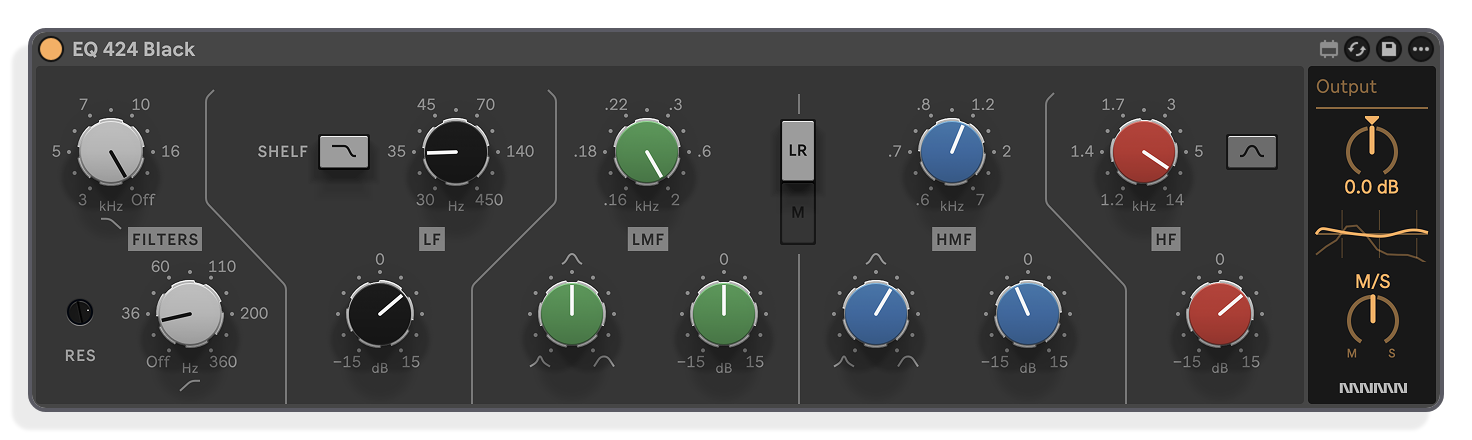Toggle the HF bell shape button

pos(1252,152)
